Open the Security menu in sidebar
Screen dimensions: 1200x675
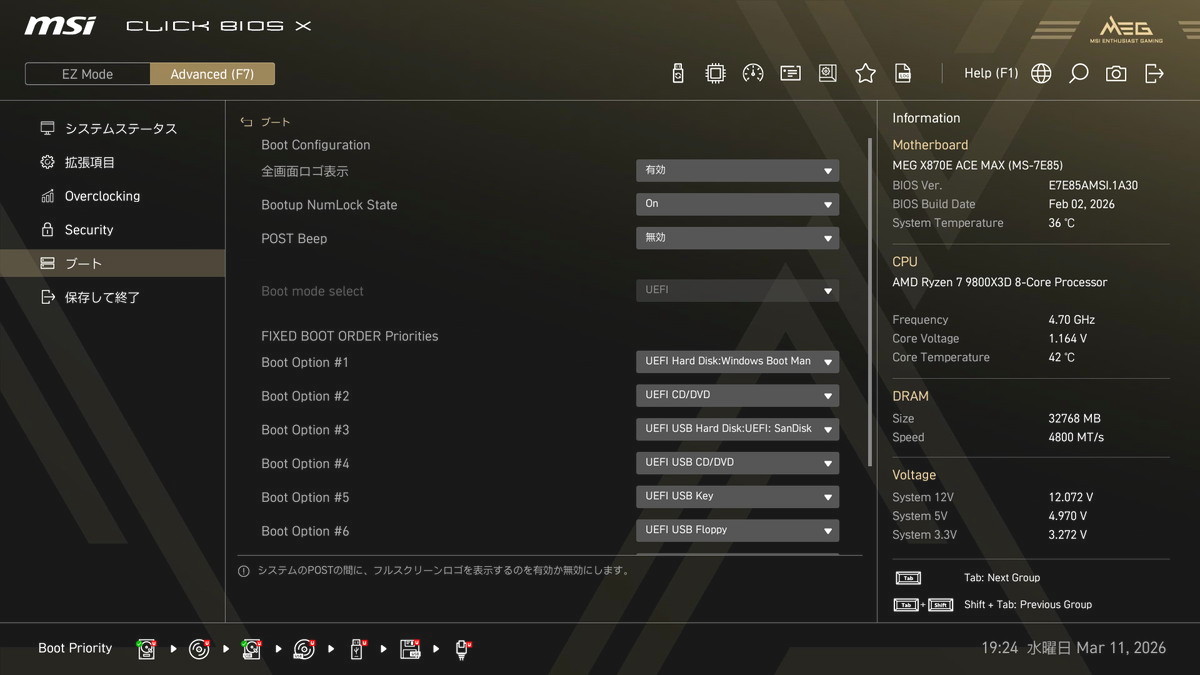[x=89, y=230]
